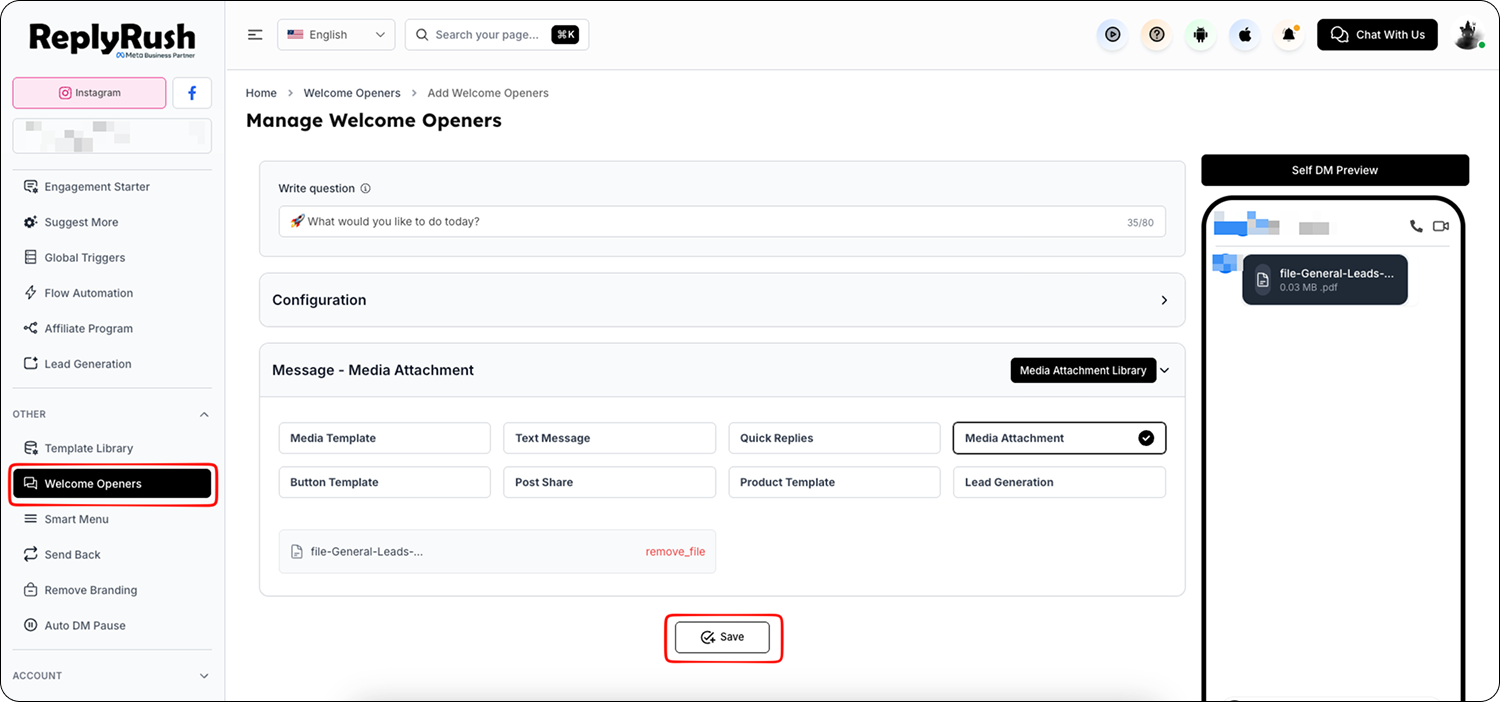Click the PDF file icon in preview bubble
1500x702 pixels.
pyautogui.click(x=1262, y=280)
